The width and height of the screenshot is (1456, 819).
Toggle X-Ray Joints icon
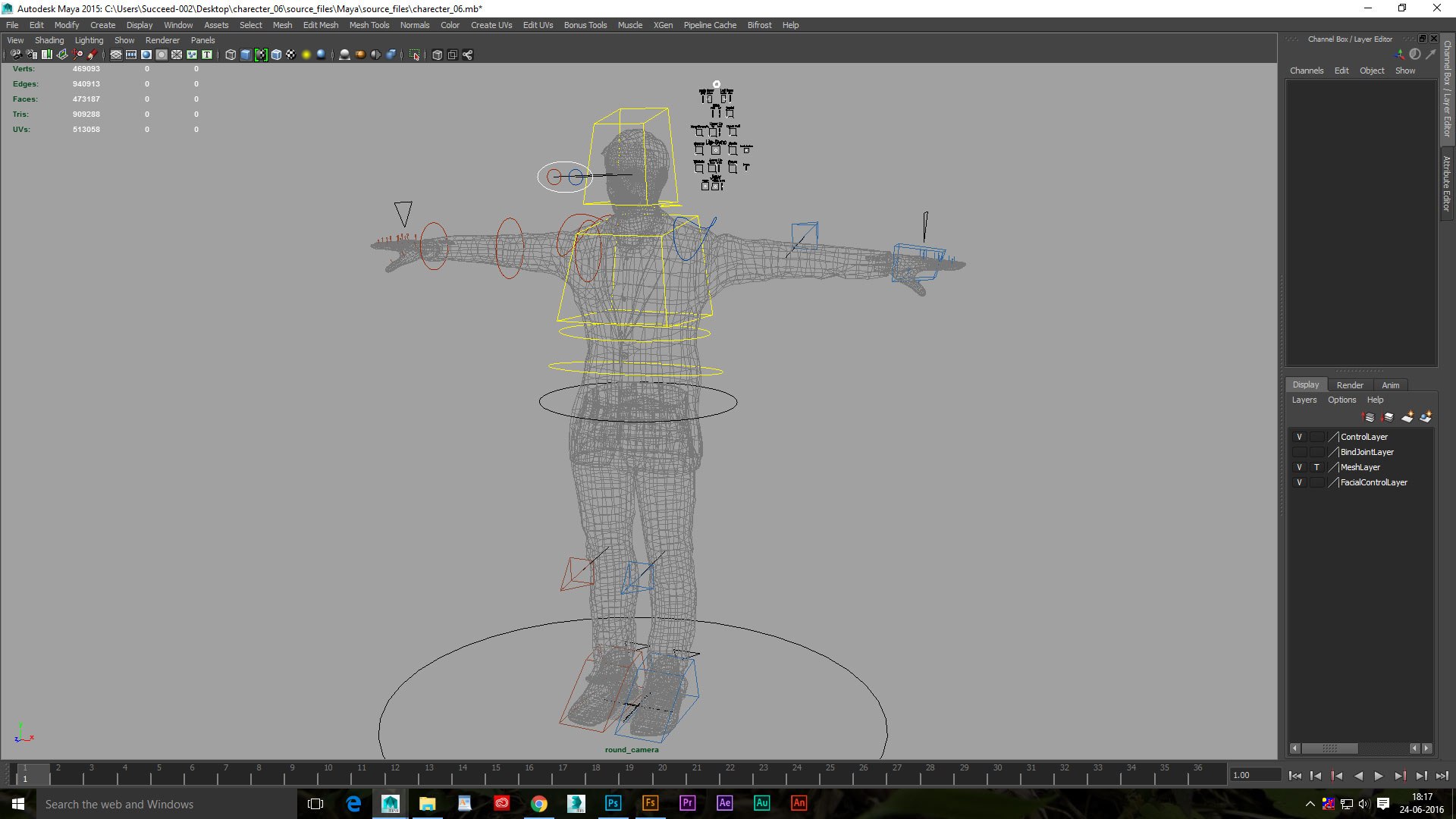coord(467,55)
